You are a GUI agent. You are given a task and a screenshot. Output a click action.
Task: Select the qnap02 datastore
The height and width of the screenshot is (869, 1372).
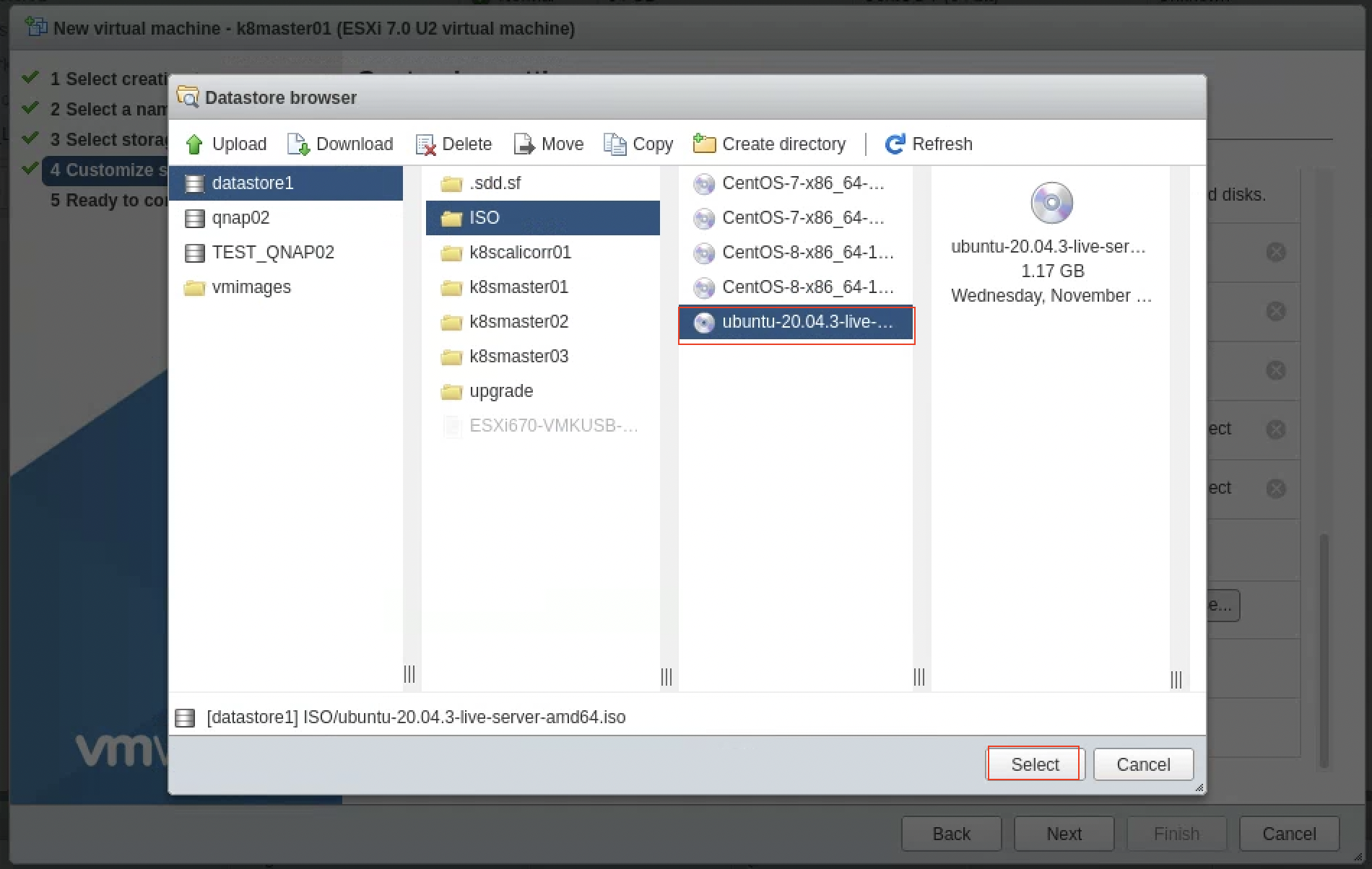pos(286,218)
